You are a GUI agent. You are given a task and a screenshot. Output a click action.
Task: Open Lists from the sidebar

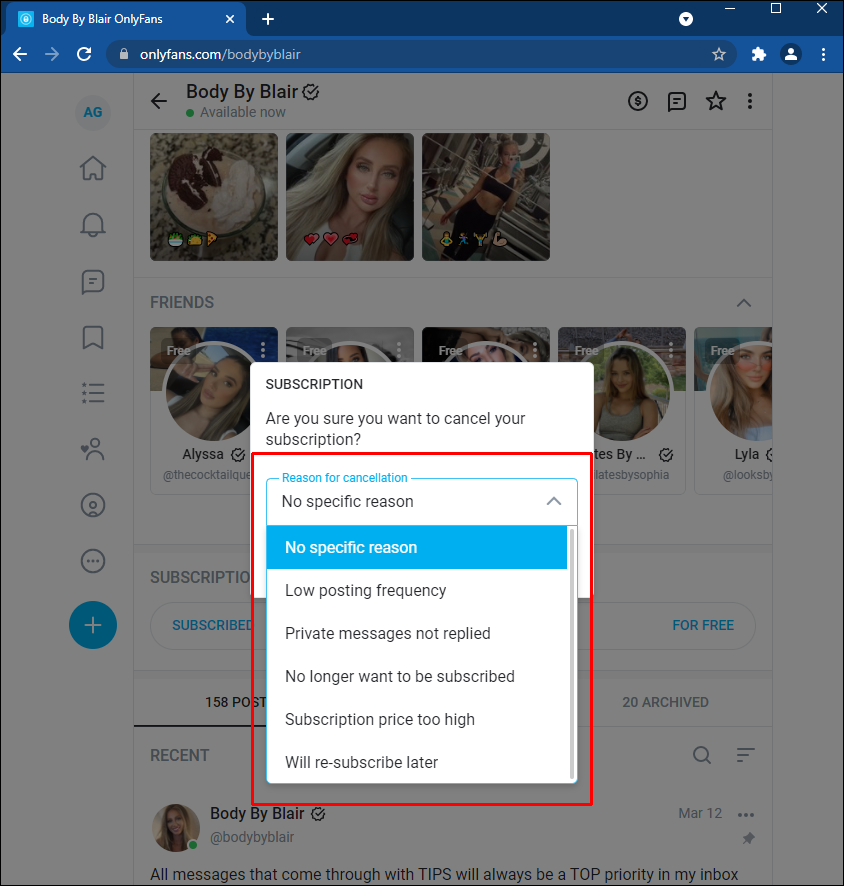[x=93, y=393]
